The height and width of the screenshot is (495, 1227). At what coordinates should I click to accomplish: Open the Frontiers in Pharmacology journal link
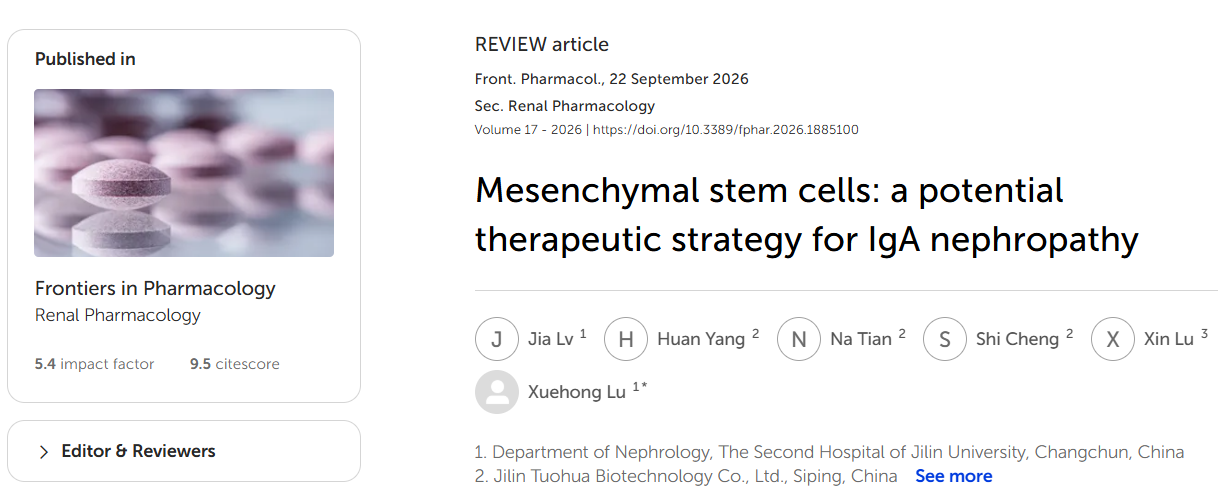click(155, 289)
